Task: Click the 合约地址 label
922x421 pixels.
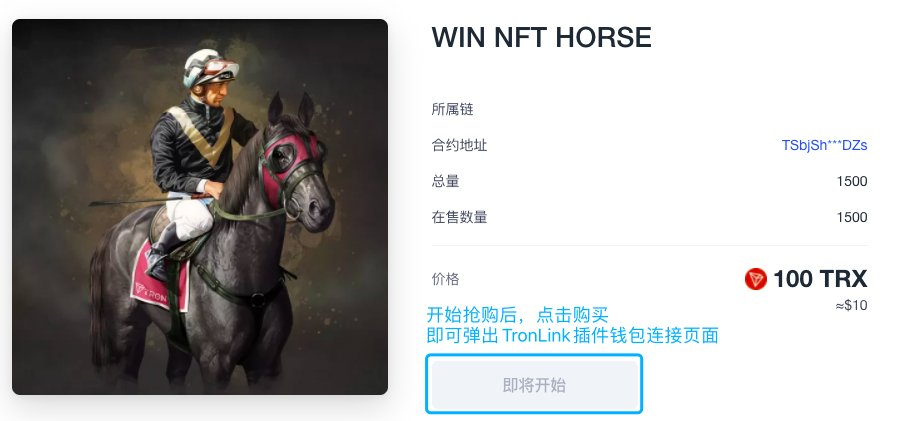Action: pyautogui.click(x=459, y=145)
